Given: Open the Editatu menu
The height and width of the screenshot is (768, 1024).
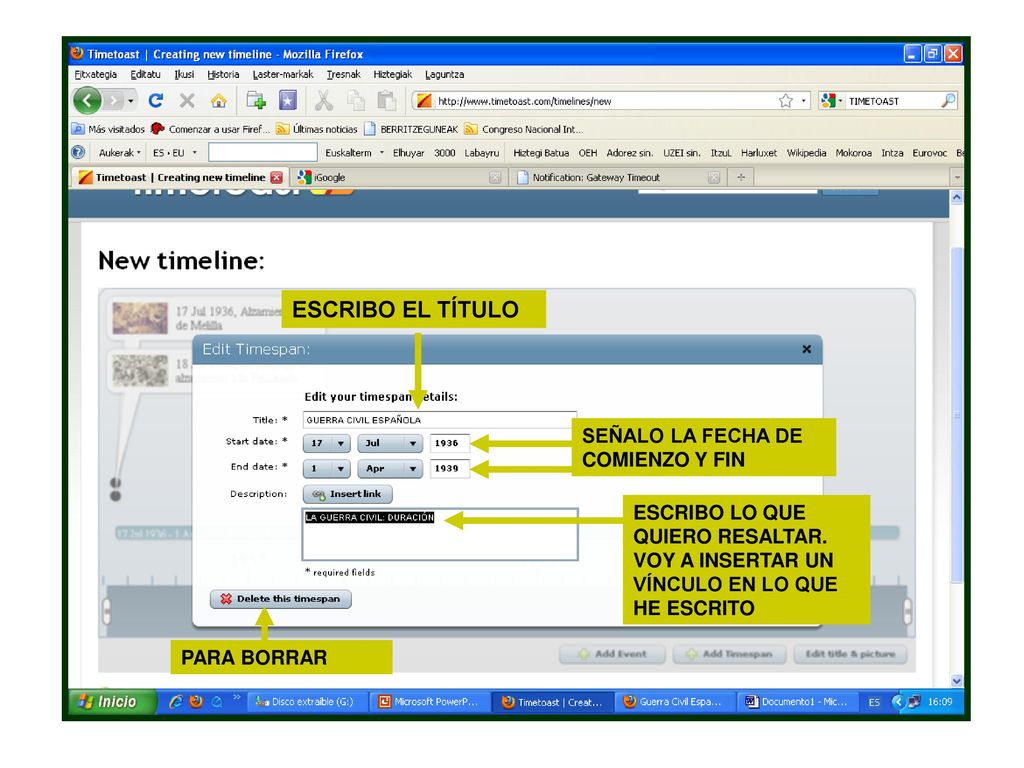Looking at the screenshot, I should coord(145,74).
